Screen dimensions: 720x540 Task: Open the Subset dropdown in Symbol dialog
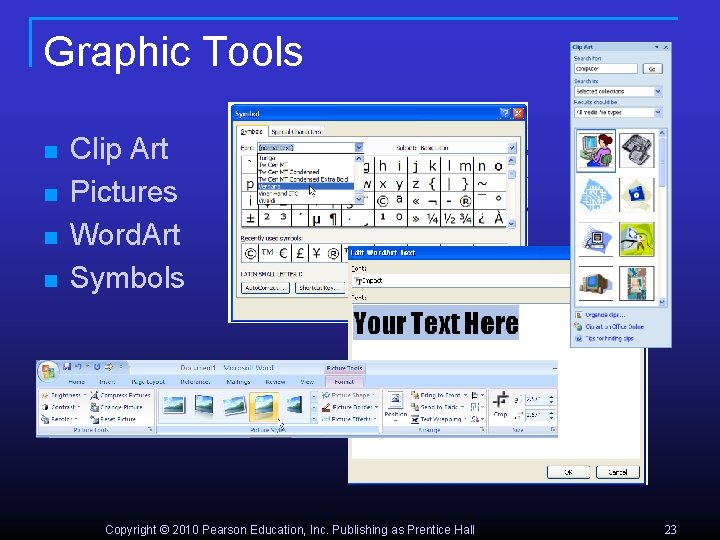click(x=512, y=148)
